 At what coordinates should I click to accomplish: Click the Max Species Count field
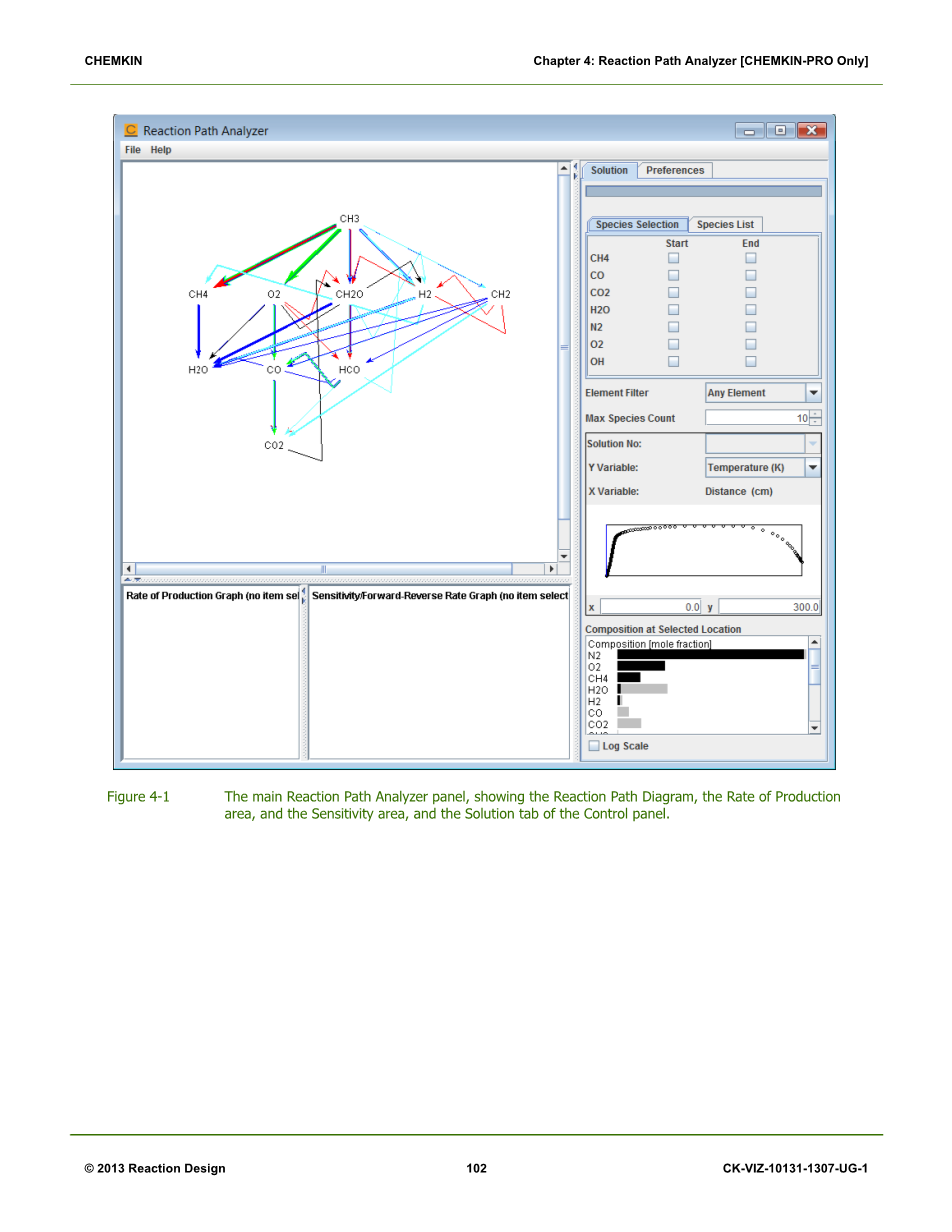pos(757,418)
